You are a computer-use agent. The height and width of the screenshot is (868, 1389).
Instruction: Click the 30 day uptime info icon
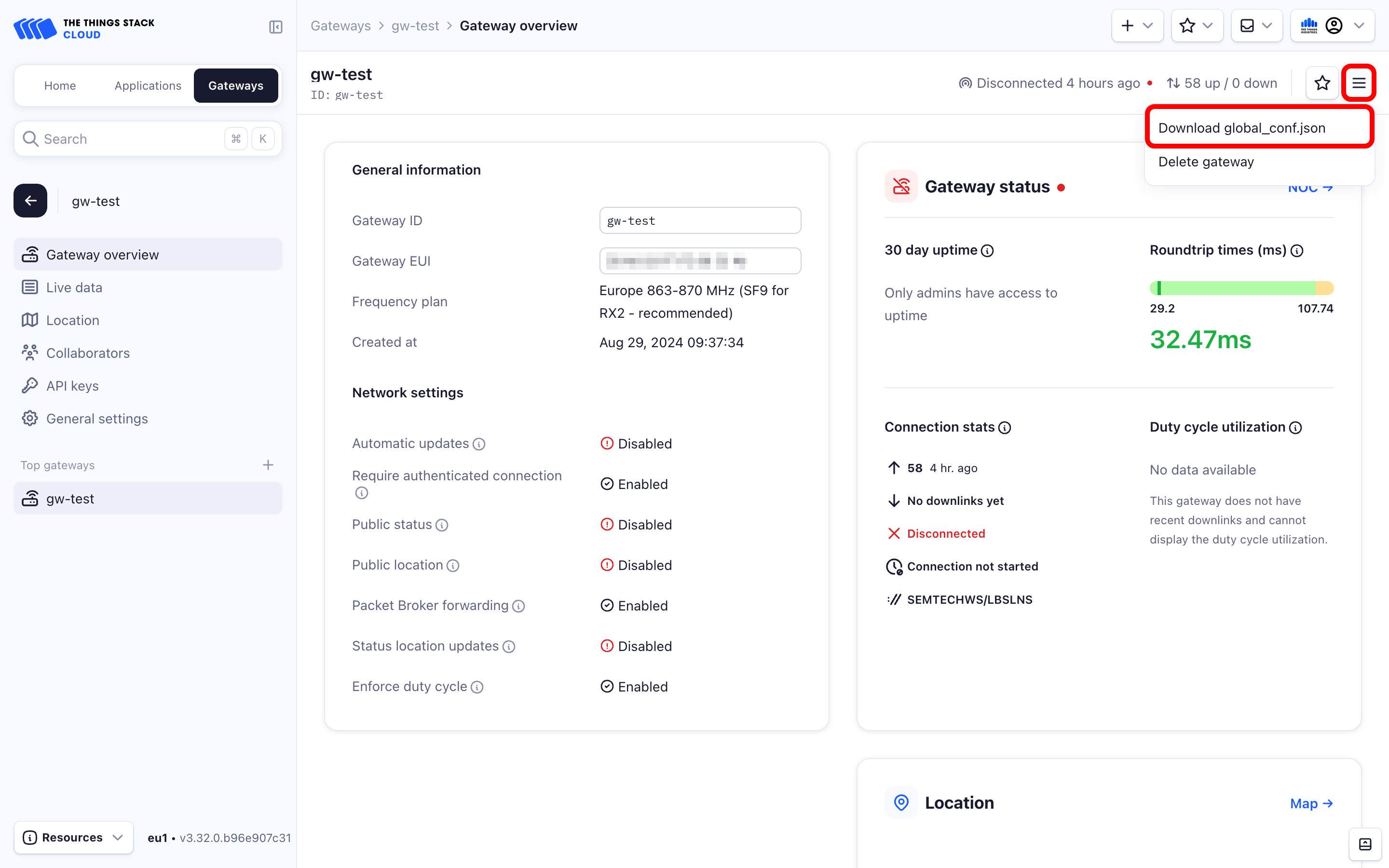[987, 251]
